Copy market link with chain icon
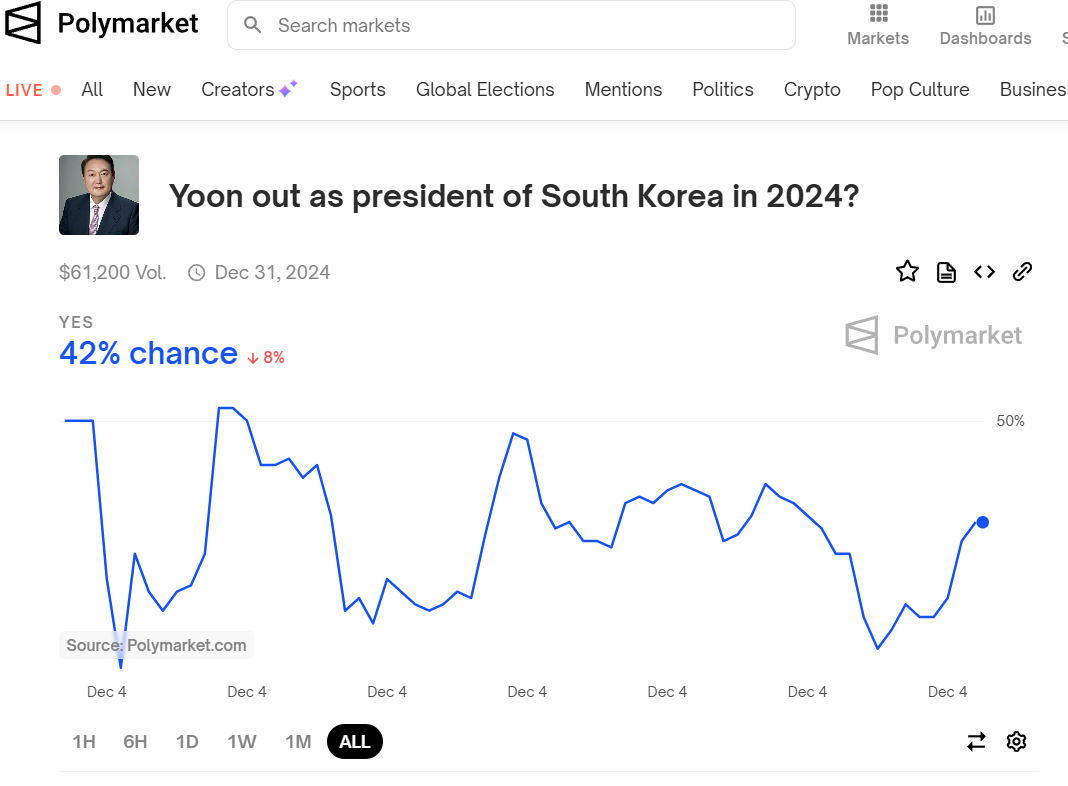1068x786 pixels. coord(1022,271)
